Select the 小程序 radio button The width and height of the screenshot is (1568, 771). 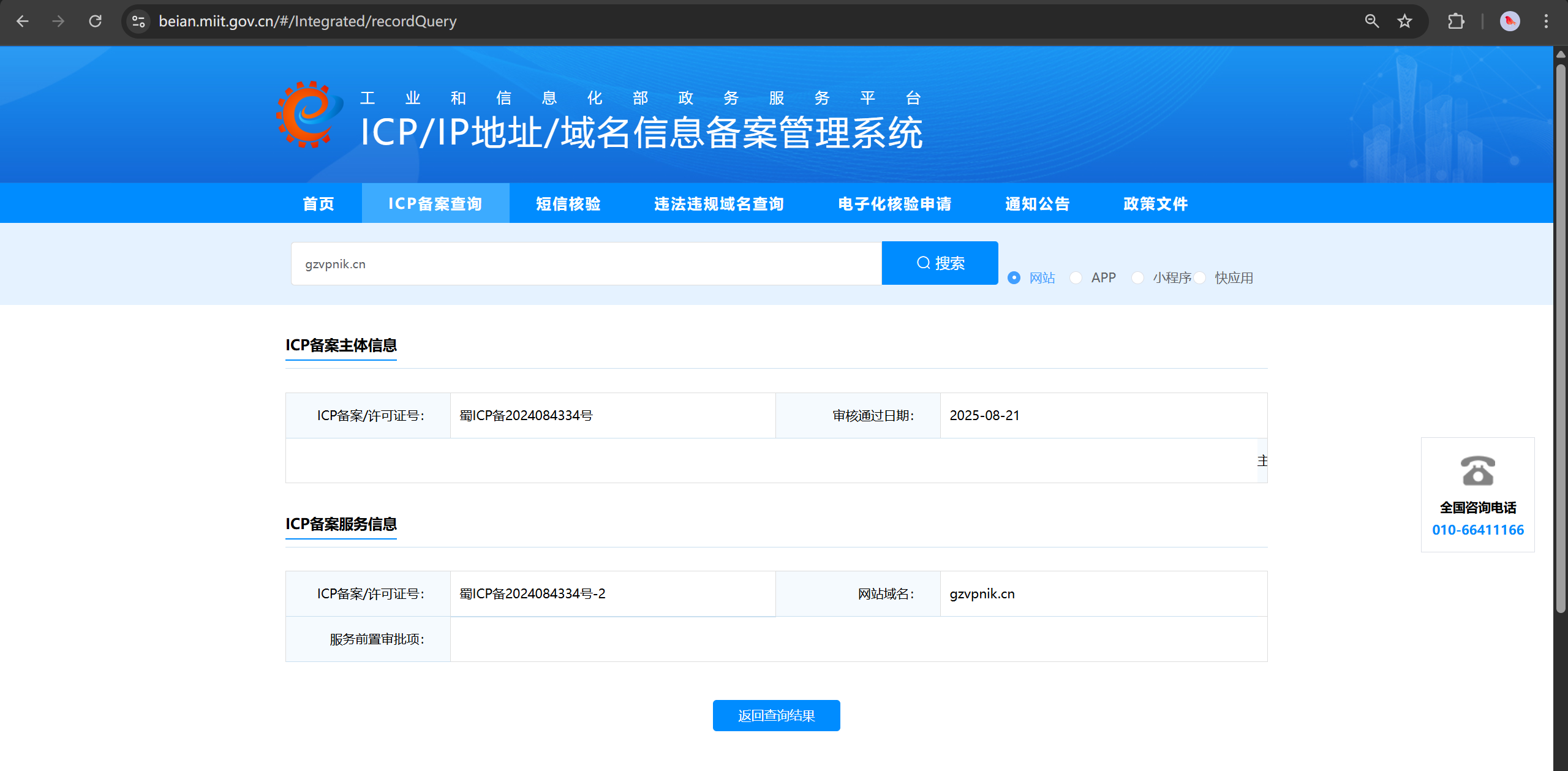1137,278
